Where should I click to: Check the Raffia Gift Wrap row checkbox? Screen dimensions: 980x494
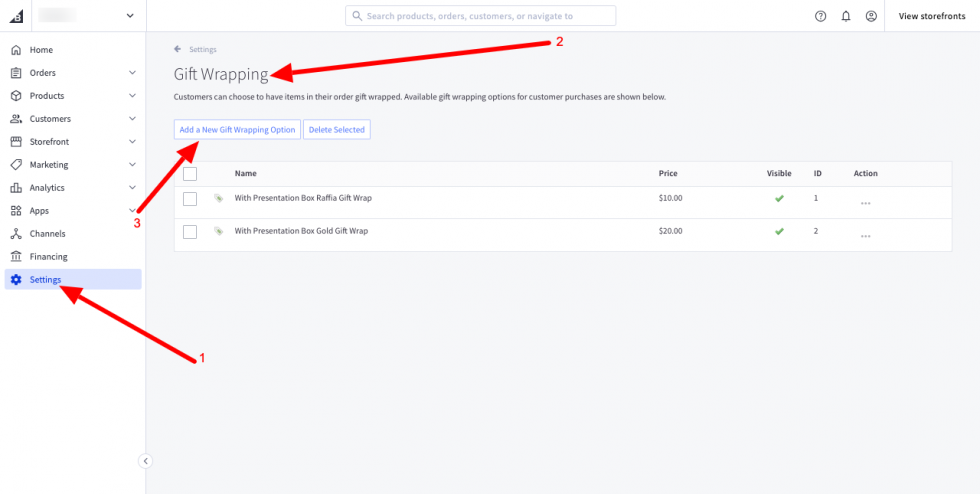click(190, 199)
